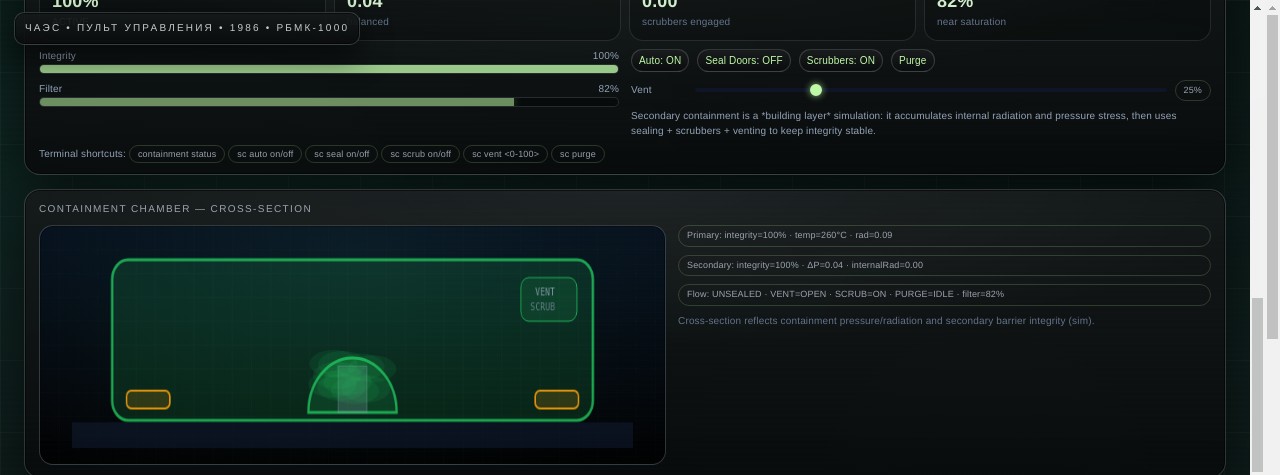
Task: Toggle the Auto: ON button
Action: [660, 61]
